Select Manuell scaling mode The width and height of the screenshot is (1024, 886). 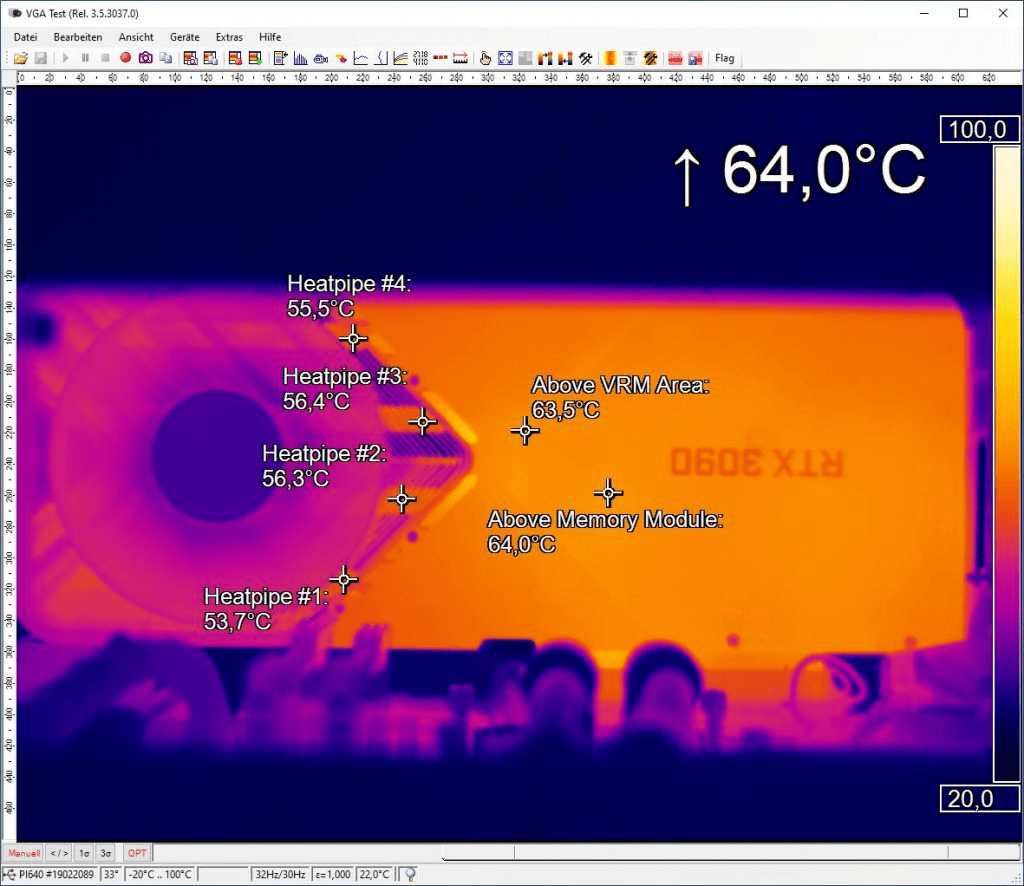24,853
